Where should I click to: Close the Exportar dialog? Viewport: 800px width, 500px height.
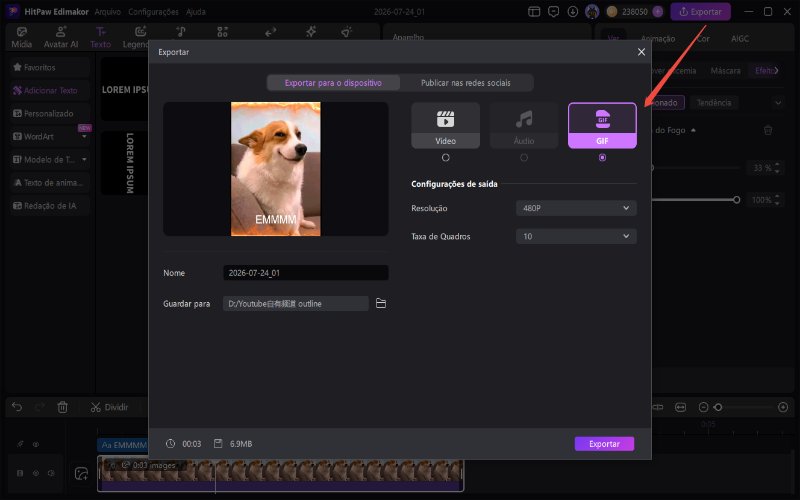tap(641, 52)
